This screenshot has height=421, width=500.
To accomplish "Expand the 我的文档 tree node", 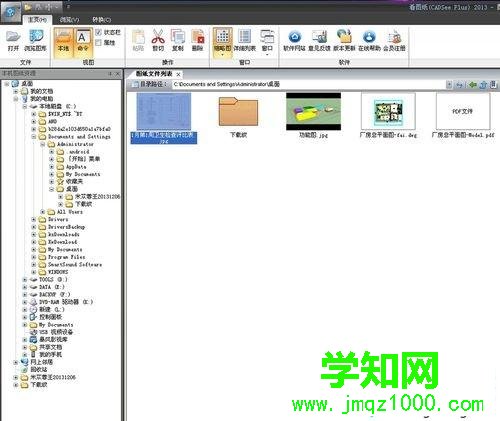I will (x=16, y=91).
